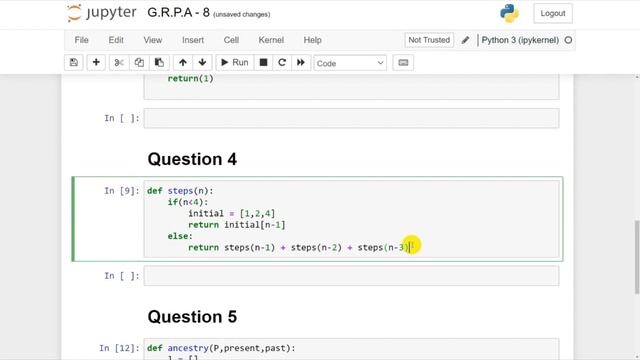640x360 pixels.
Task: Move selected cell down arrow
Action: (x=202, y=62)
